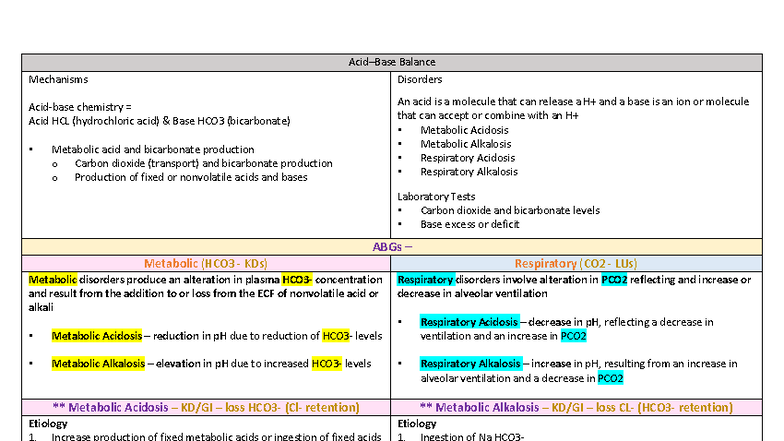This screenshot has width=784, height=441.
Task: Select the 'Mechanisms' heading
Action: pos(58,79)
